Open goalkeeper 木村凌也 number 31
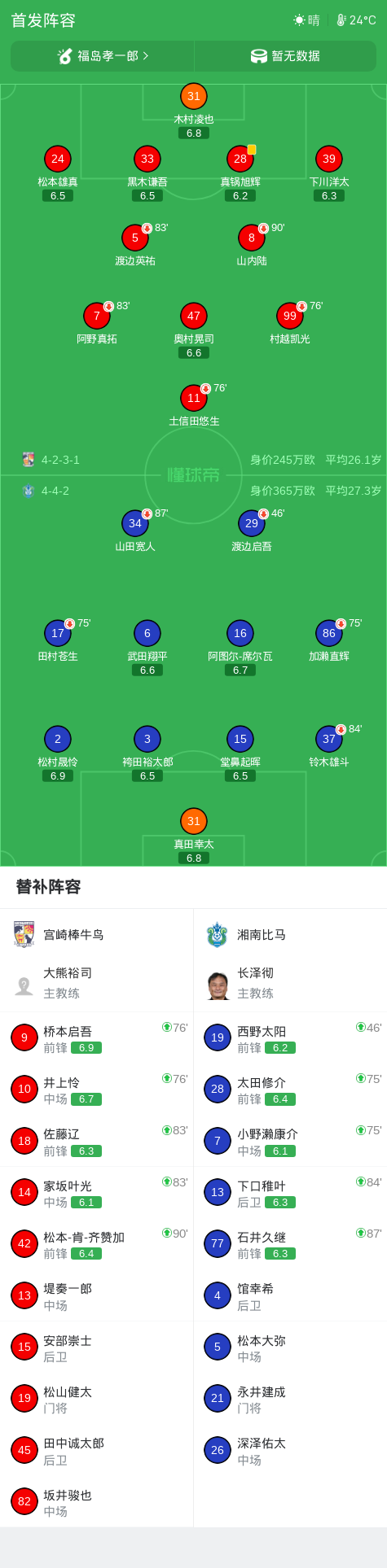 (x=194, y=96)
